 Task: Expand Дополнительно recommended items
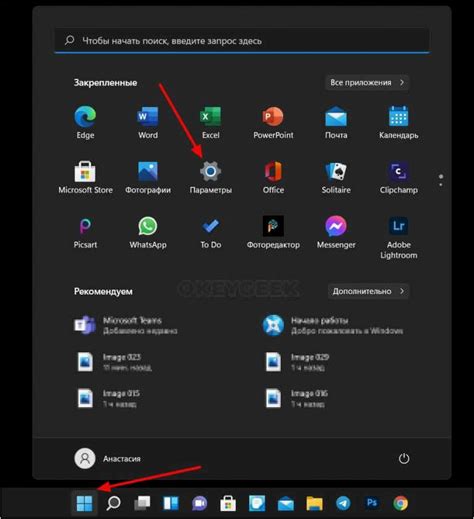coord(368,291)
